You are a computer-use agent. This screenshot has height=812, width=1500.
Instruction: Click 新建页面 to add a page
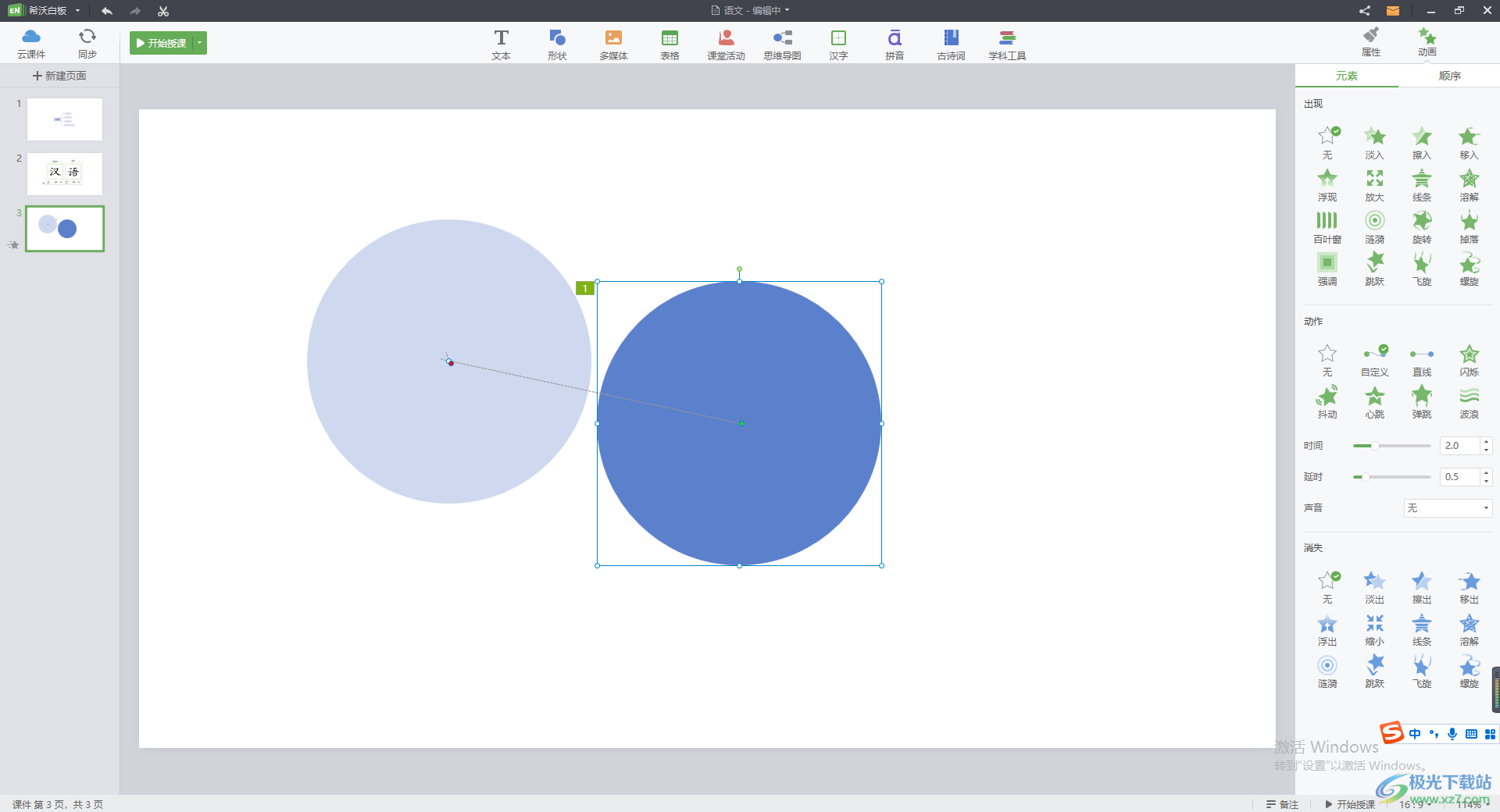[59, 76]
